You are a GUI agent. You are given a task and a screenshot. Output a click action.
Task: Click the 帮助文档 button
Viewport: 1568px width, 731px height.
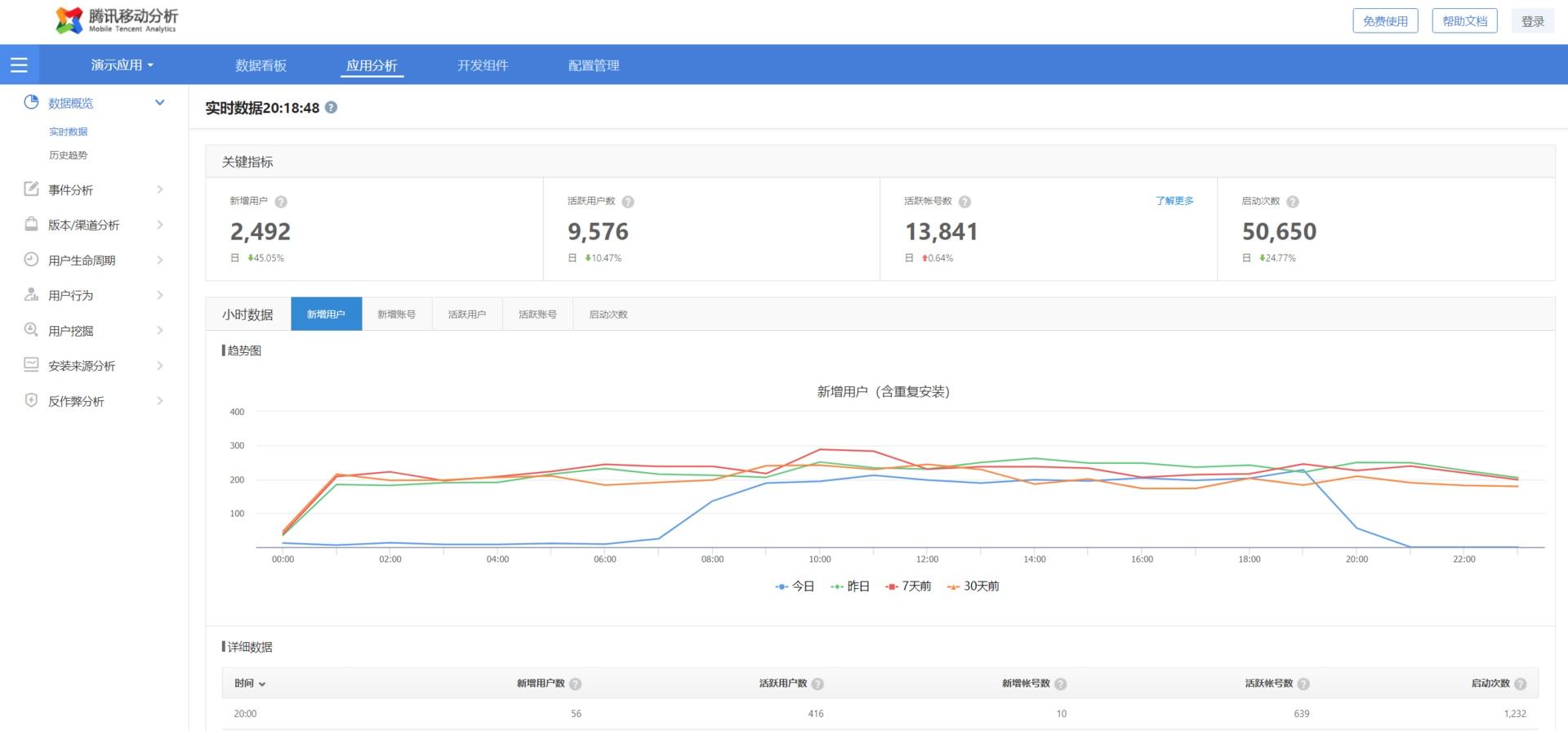1464,21
